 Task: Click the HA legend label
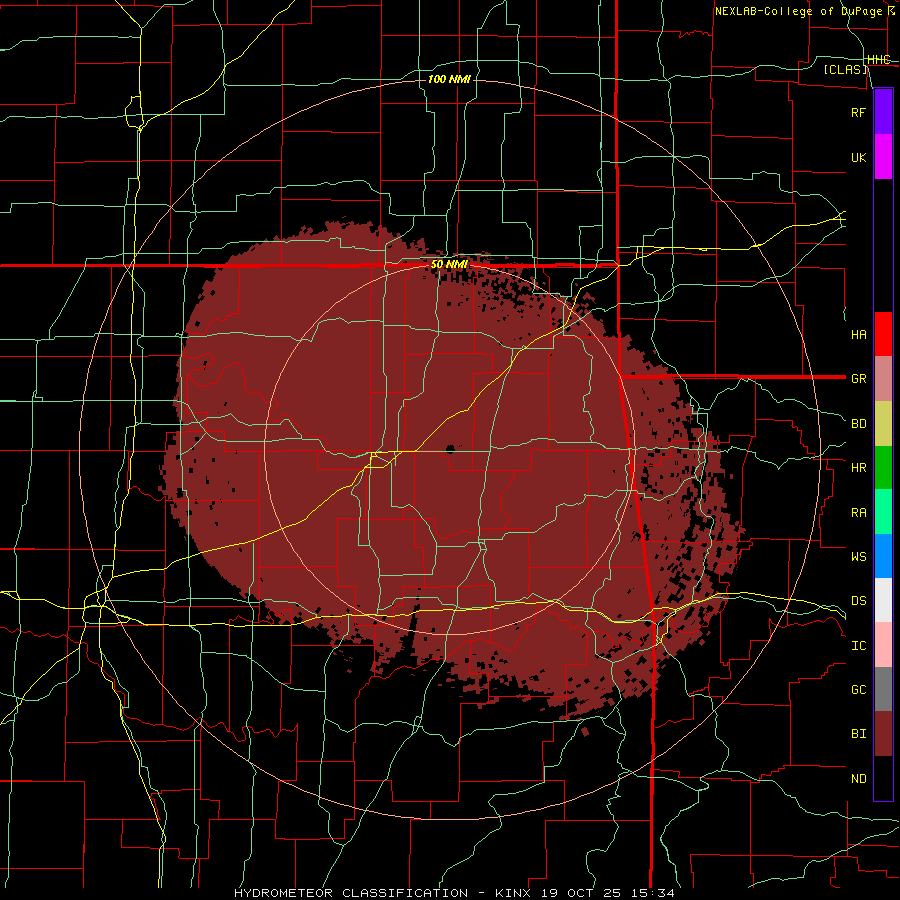pos(858,334)
